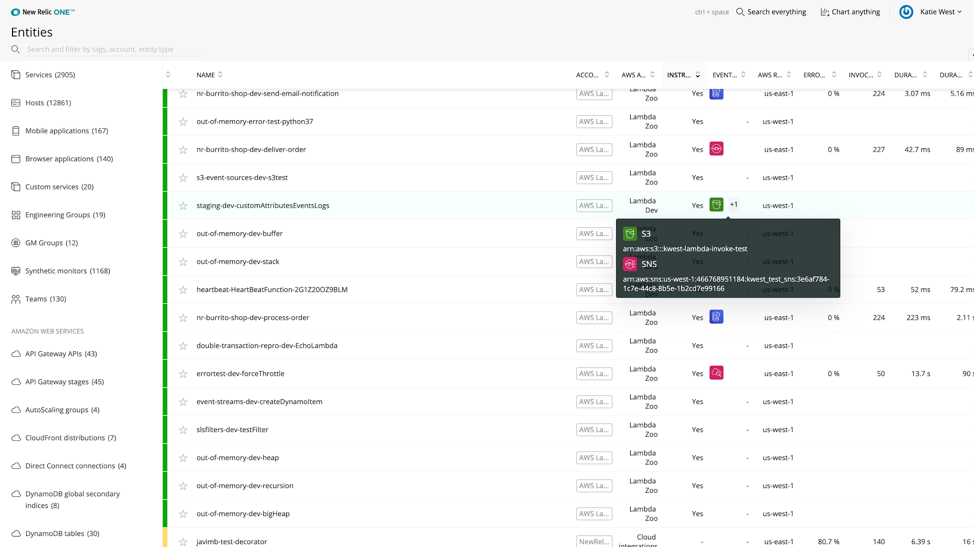Open event-streams-dev-createDynamoItem entity
Image resolution: width=974 pixels, height=547 pixels.
click(259, 401)
